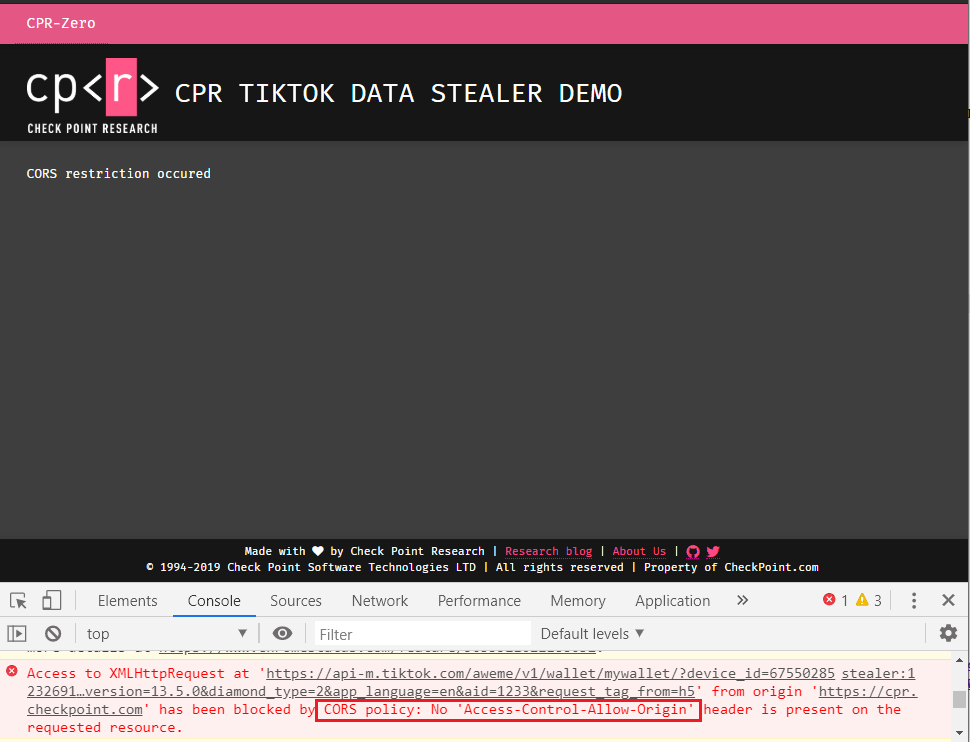Click the CPR-Zero header link

[61, 23]
